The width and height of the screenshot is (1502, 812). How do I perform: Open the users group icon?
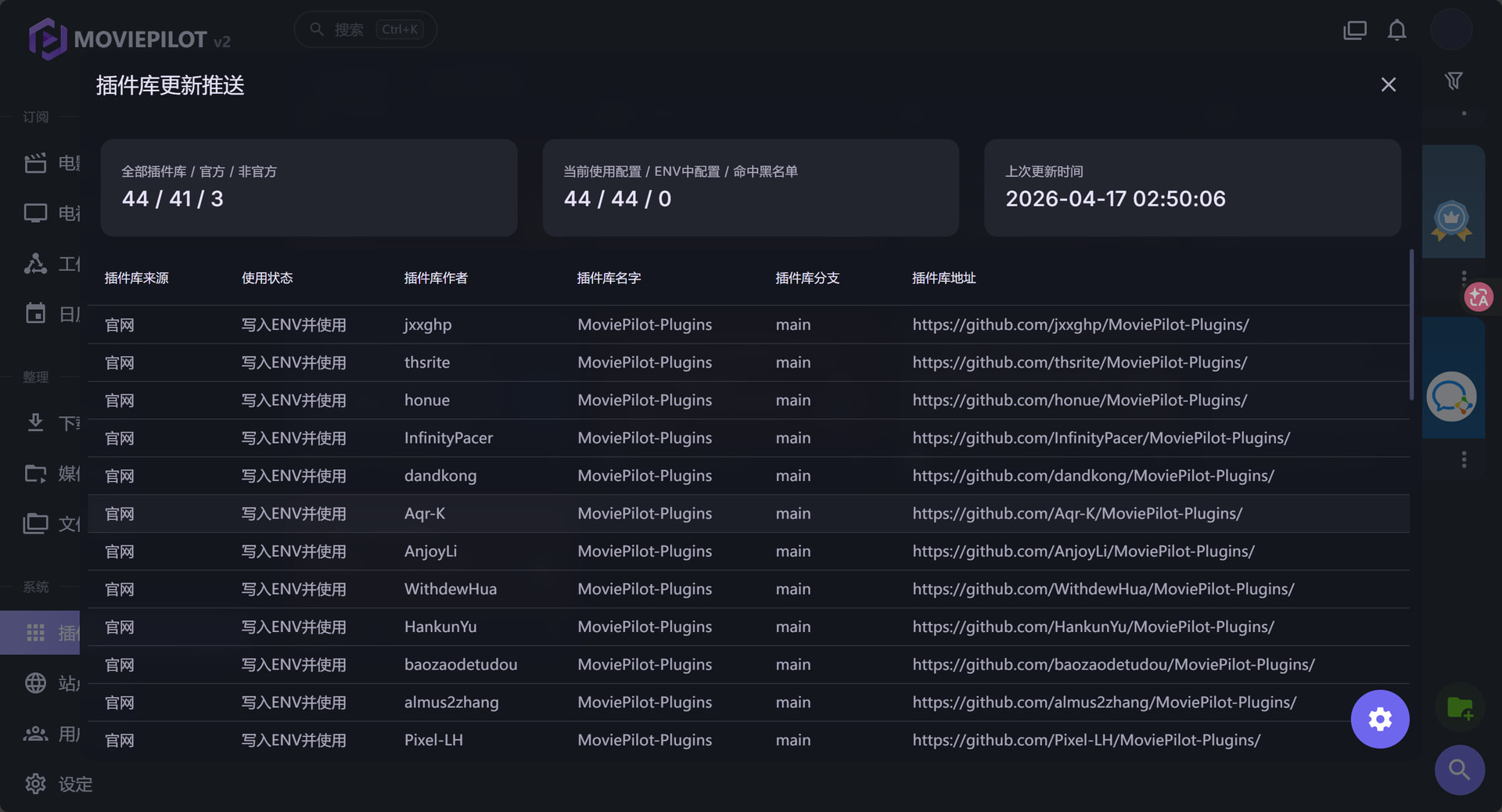tap(35, 734)
